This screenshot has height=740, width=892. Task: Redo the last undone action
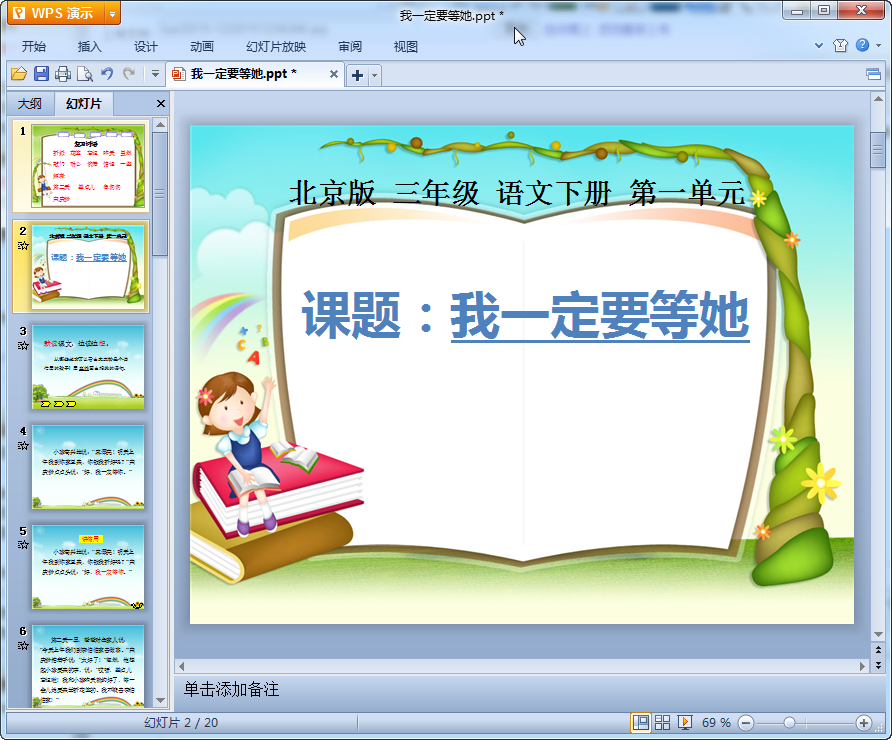[129, 74]
